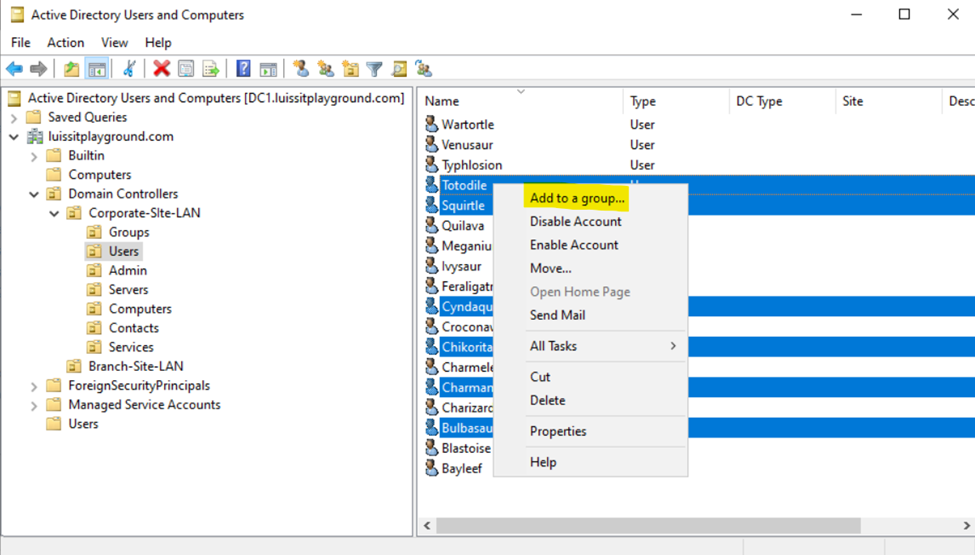Click the Properties toolbar icon
Screen dimensions: 975x555
point(186,69)
